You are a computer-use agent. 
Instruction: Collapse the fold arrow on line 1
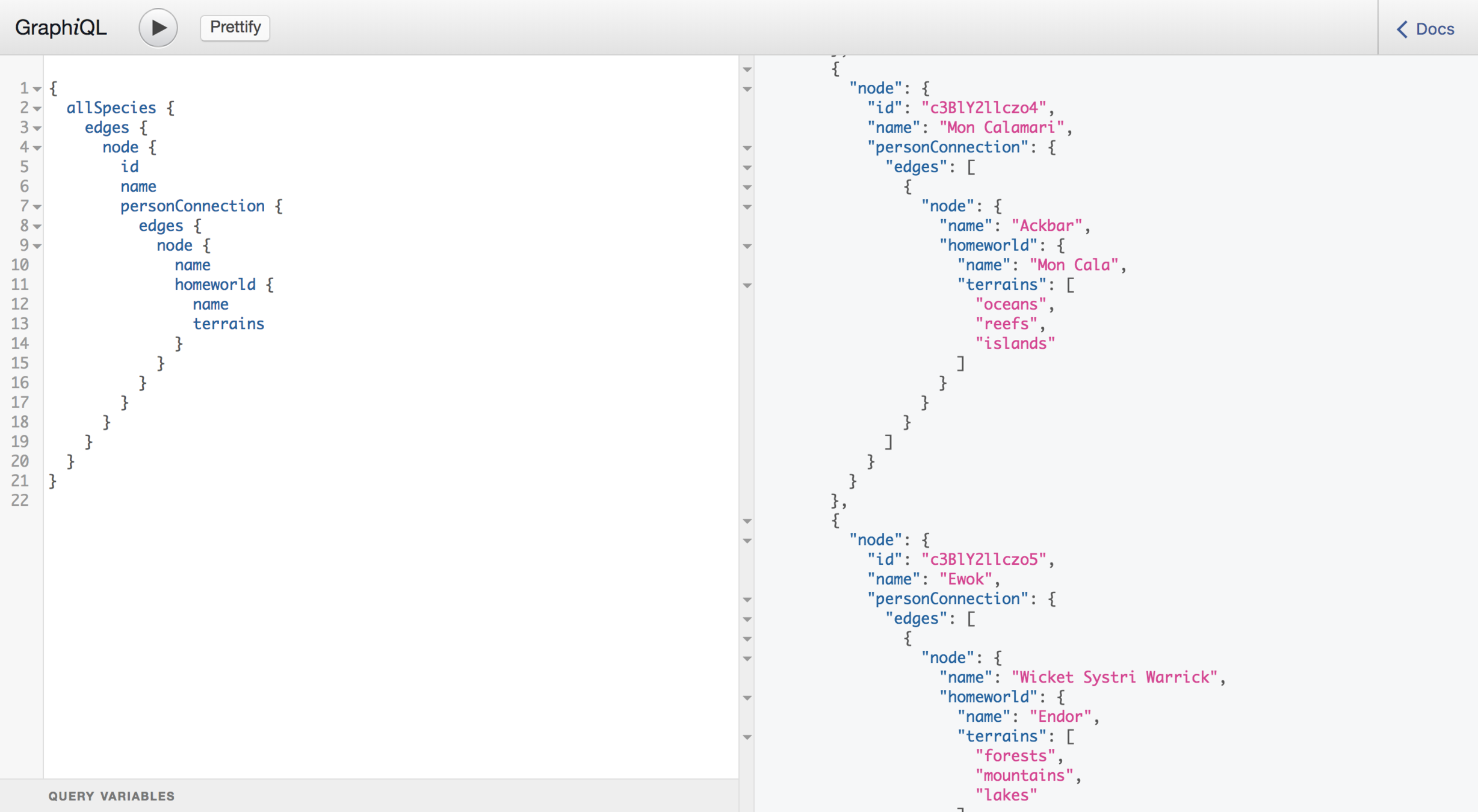37,89
